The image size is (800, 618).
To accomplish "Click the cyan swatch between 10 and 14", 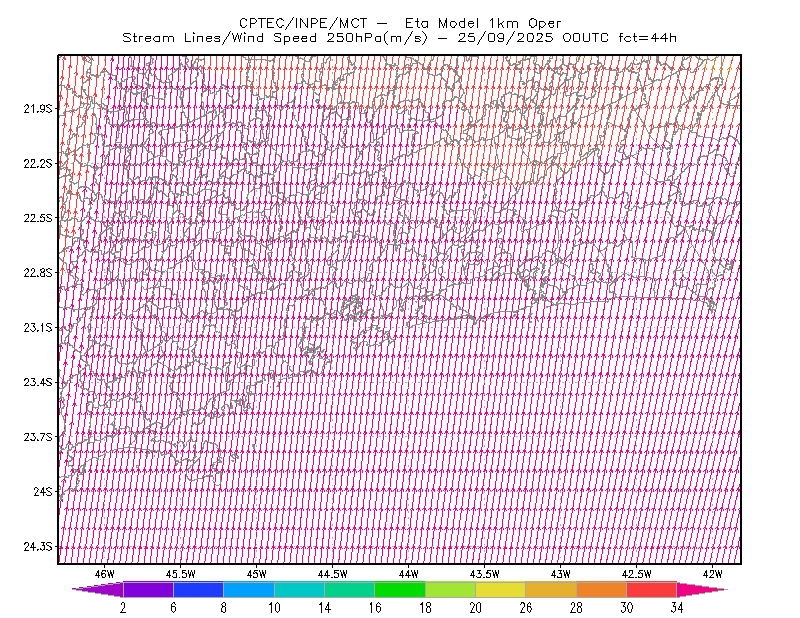I will click(299, 589).
